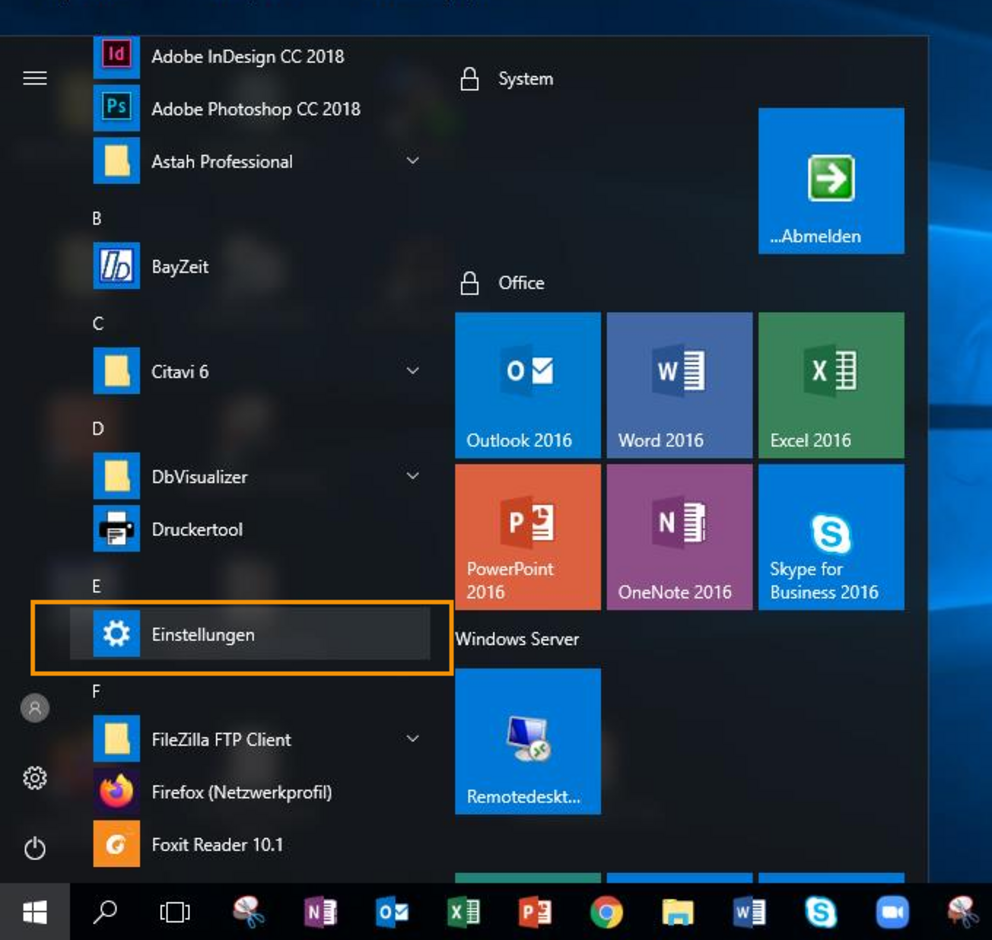
Task: Open PowerPoint from the taskbar
Action: [535, 912]
